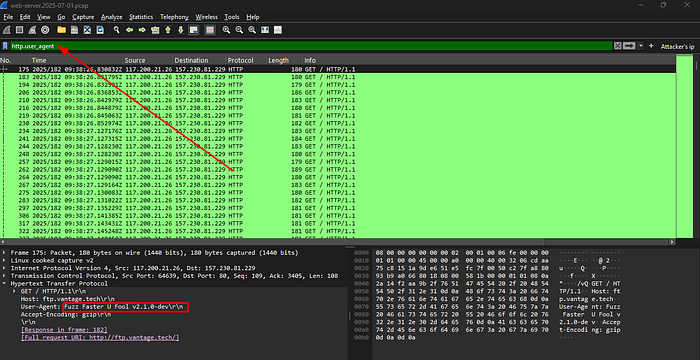Toggle packet list colorization

[210, 30]
